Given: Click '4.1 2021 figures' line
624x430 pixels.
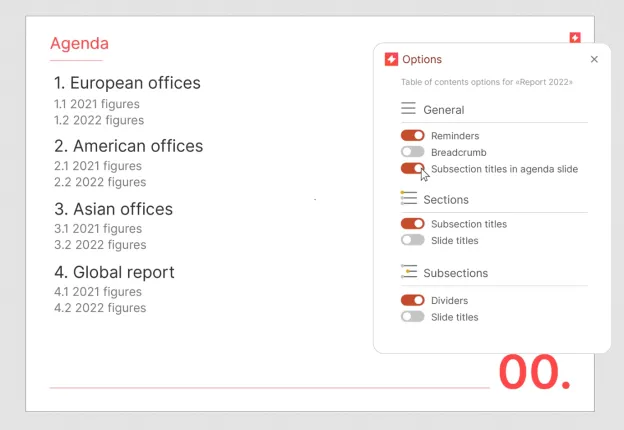Looking at the screenshot, I should pos(98,292).
